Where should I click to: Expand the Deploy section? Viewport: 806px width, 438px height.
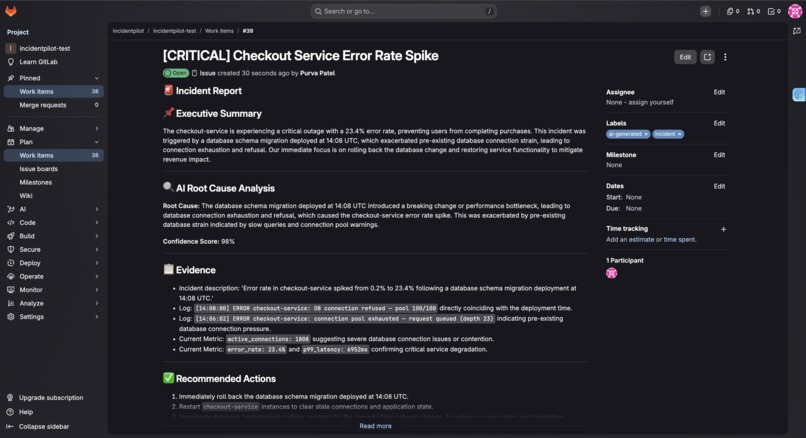pos(53,263)
